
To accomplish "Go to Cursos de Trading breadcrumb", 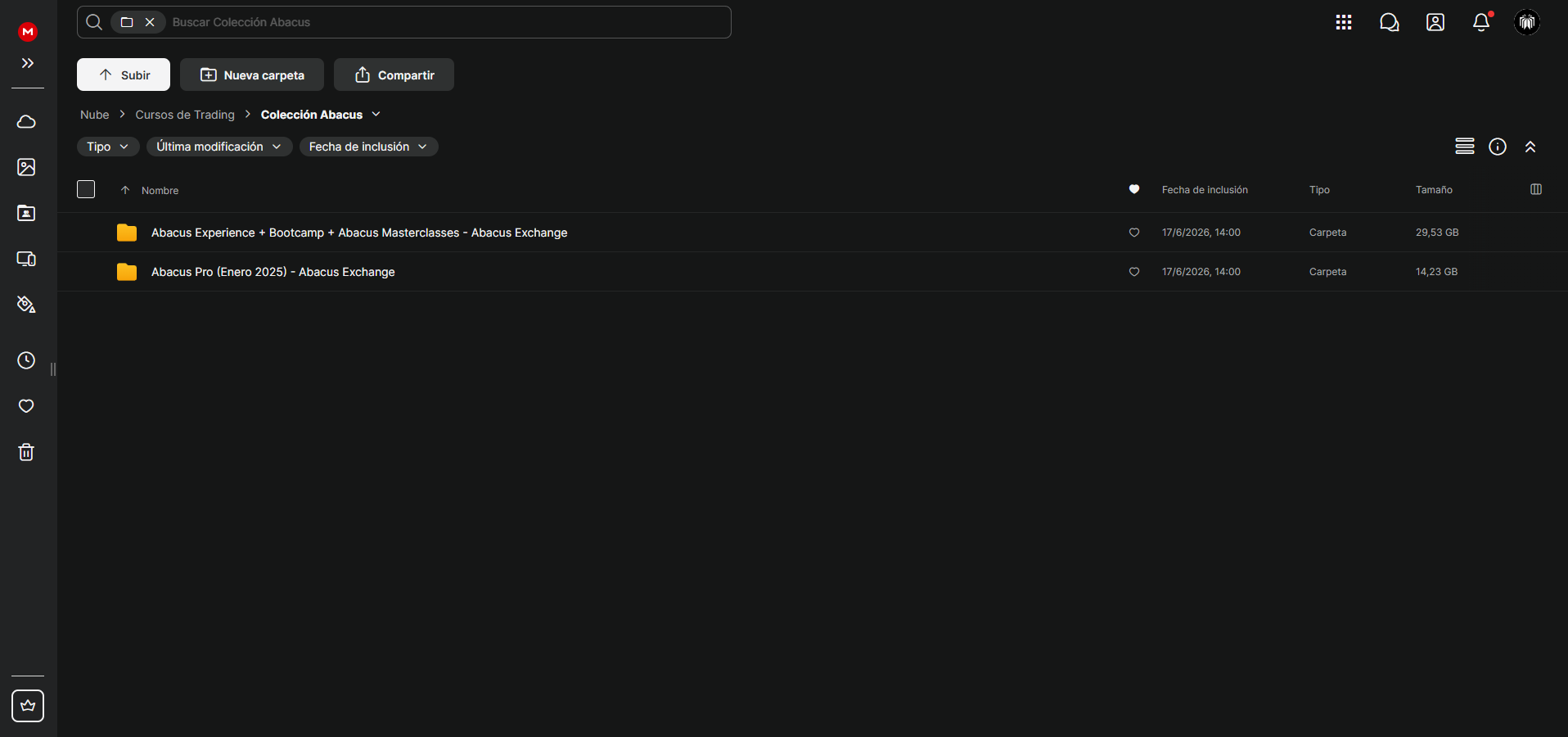I will (x=185, y=115).
